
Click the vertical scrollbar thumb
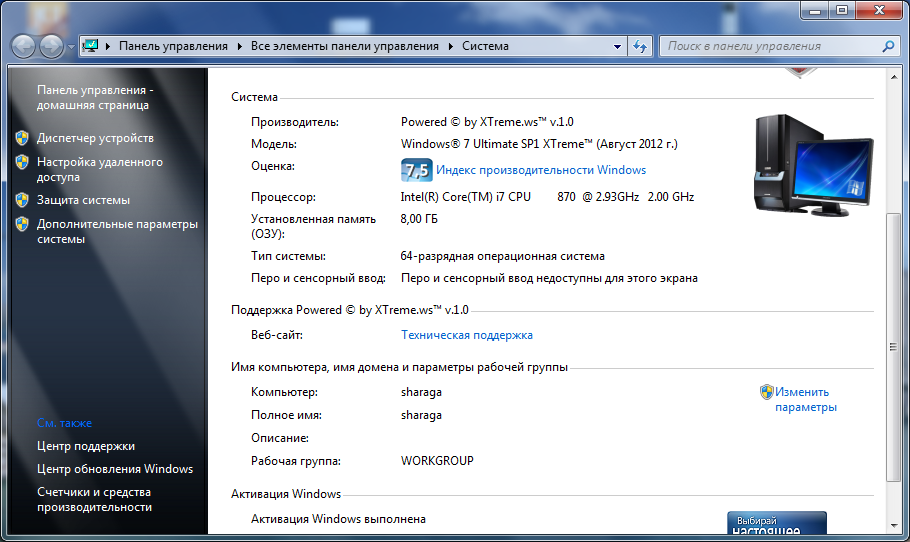(x=893, y=347)
